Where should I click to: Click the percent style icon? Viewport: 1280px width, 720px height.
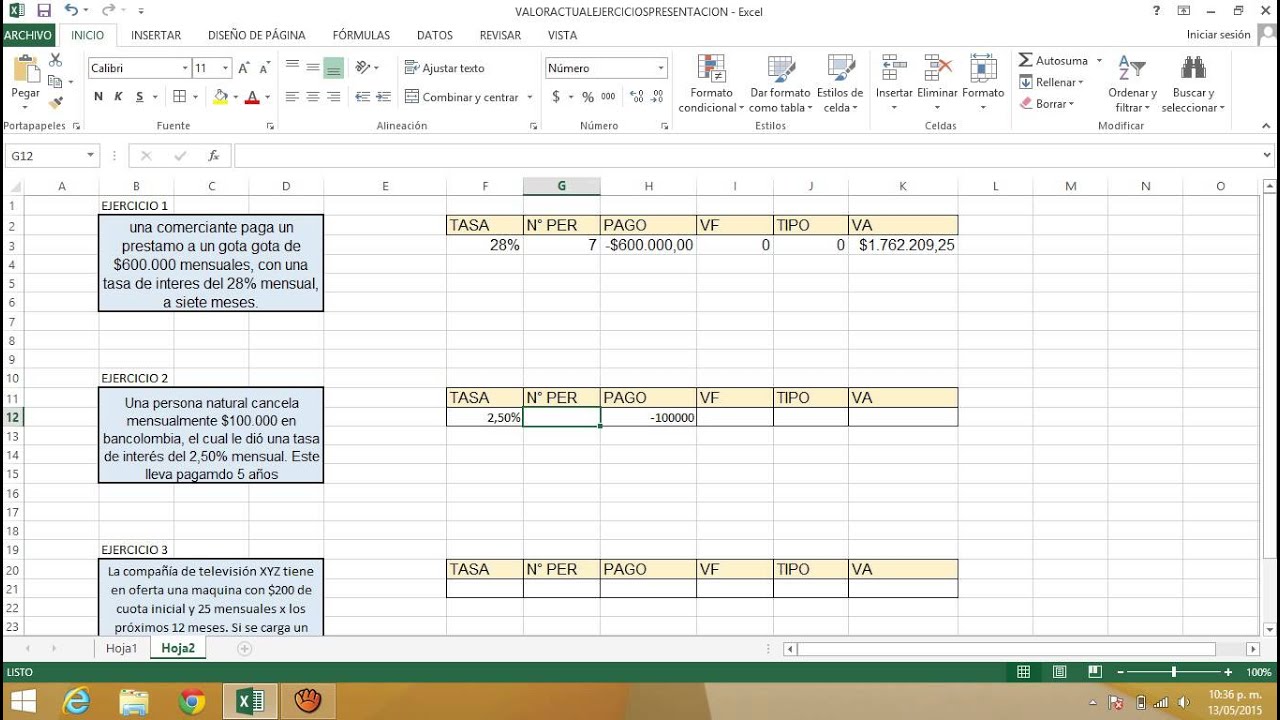click(x=587, y=97)
